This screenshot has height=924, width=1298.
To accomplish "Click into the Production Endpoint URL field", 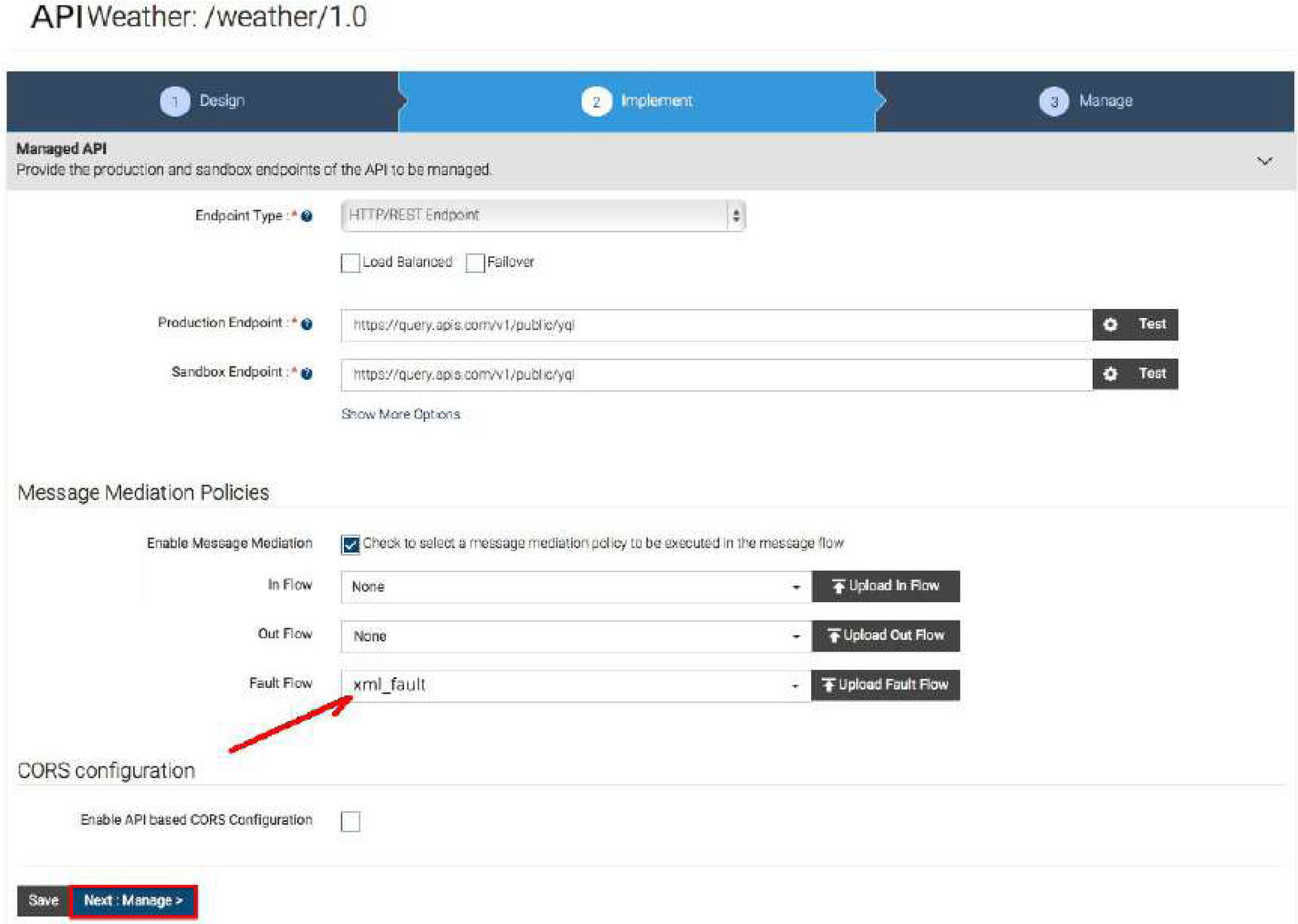I will [x=716, y=325].
